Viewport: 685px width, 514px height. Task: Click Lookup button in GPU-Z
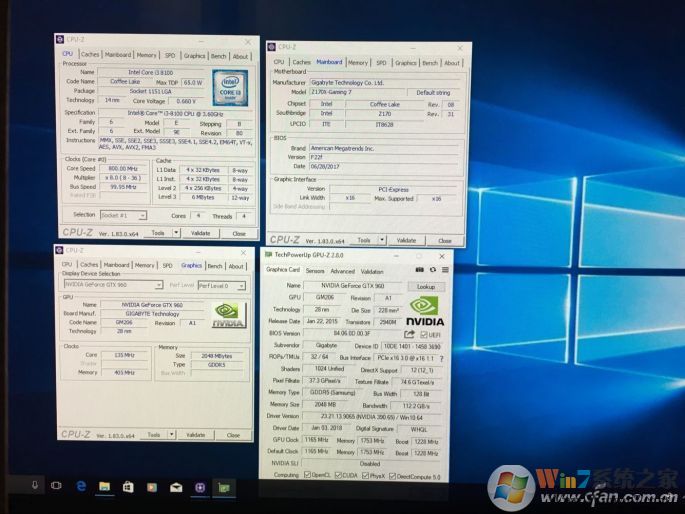426,286
